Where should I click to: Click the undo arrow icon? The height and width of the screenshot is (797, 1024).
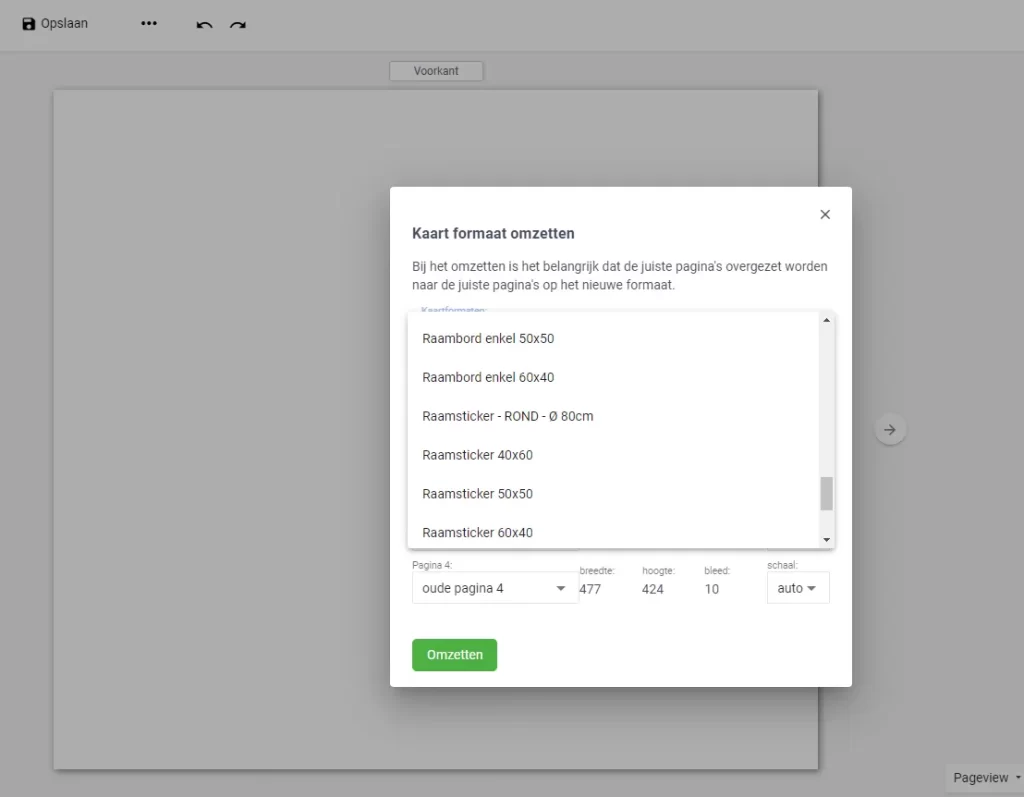pos(204,24)
